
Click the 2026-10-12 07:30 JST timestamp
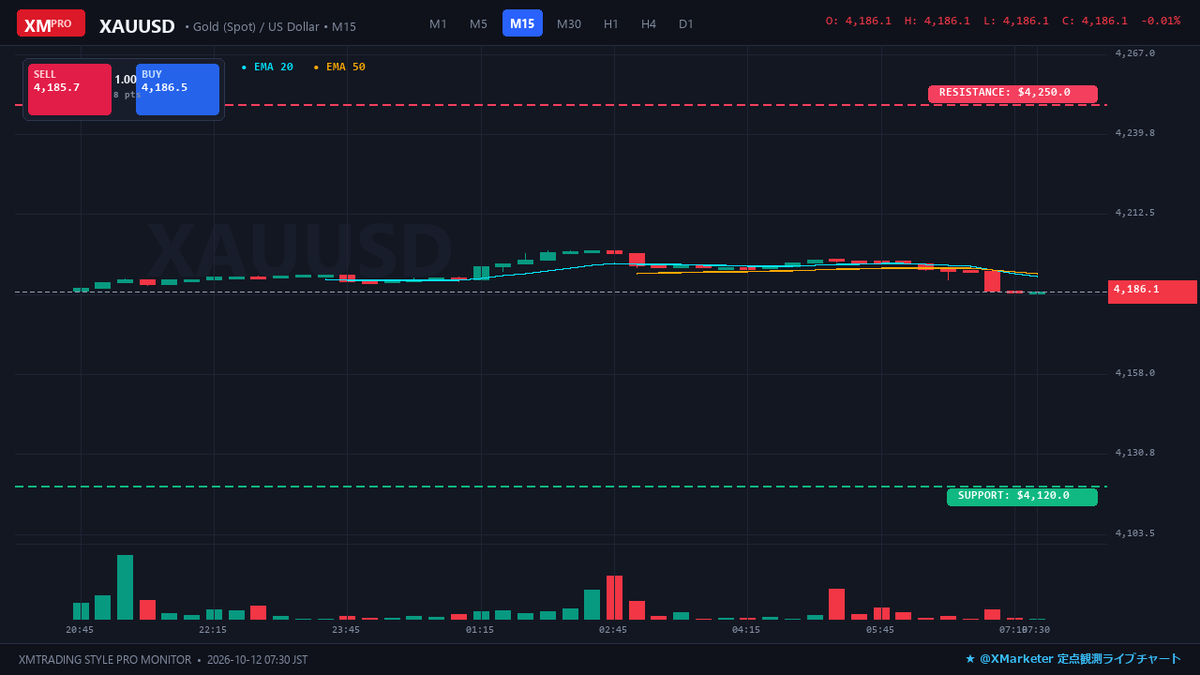(x=257, y=660)
